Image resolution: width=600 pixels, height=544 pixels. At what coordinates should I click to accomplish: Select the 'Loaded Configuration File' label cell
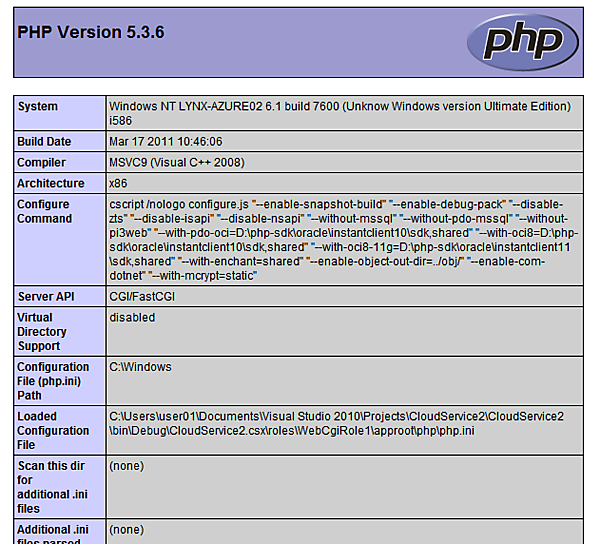pos(60,430)
